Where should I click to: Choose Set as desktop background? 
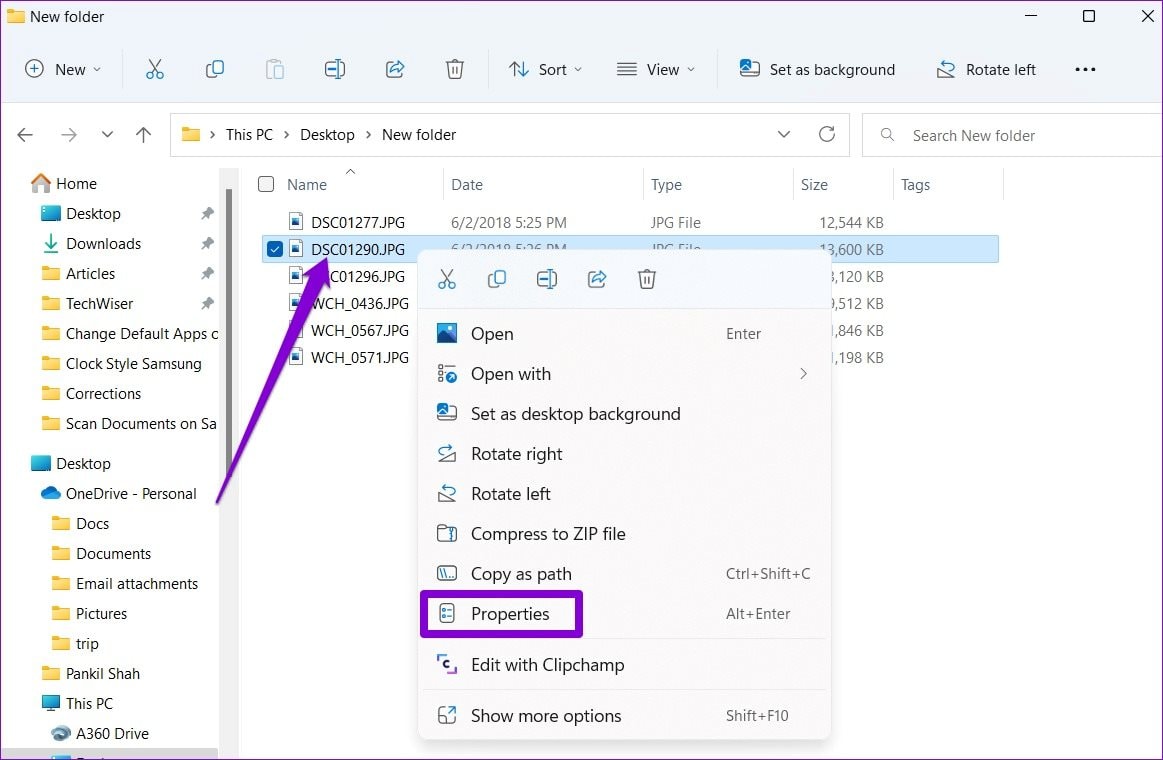(x=625, y=414)
